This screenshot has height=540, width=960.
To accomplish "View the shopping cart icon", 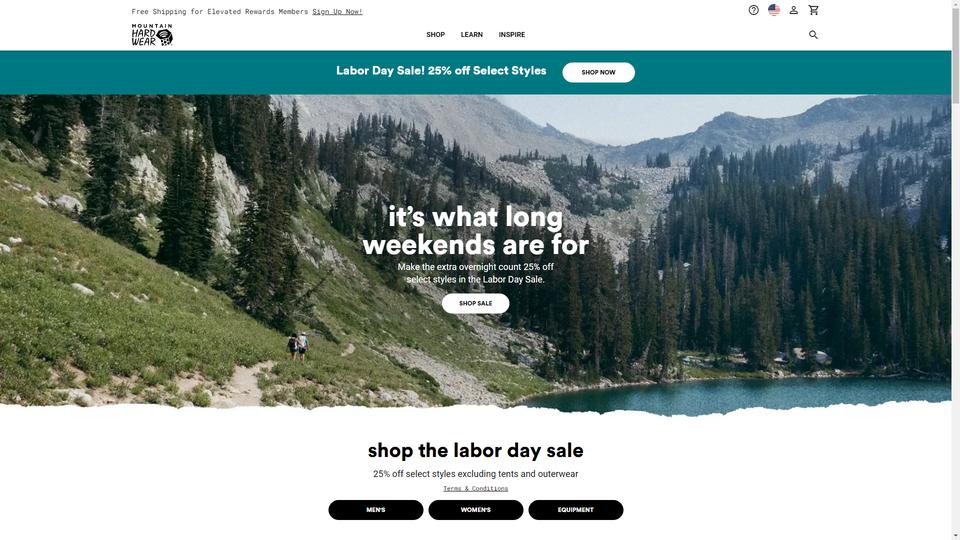I will [x=814, y=10].
